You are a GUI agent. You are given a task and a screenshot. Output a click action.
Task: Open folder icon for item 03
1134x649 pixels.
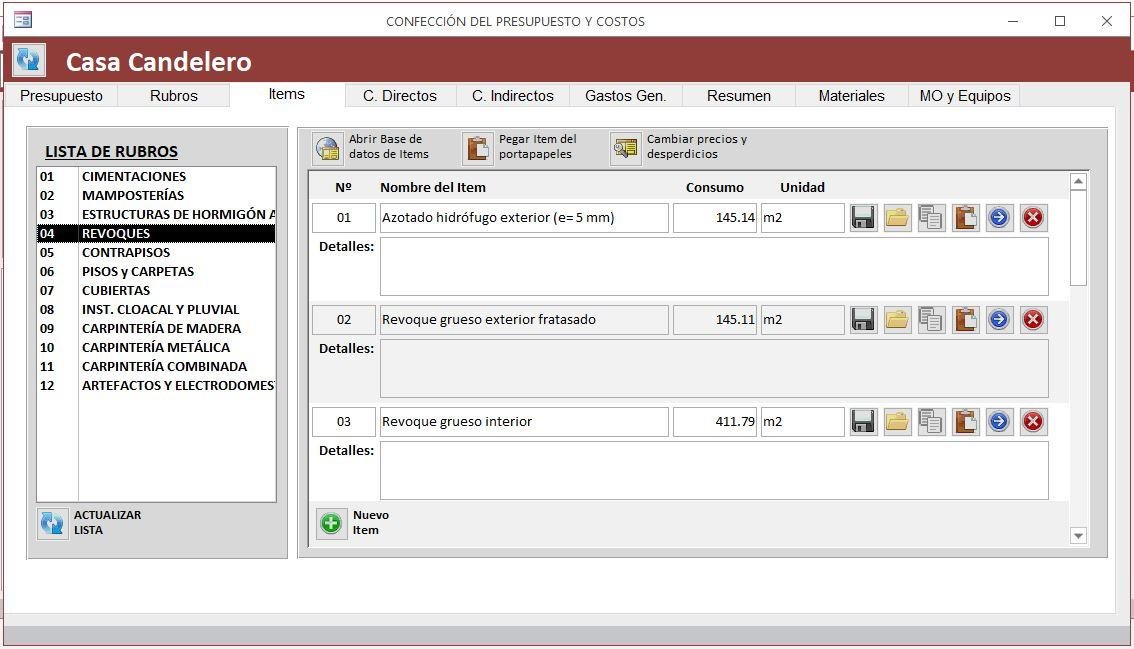coord(897,422)
